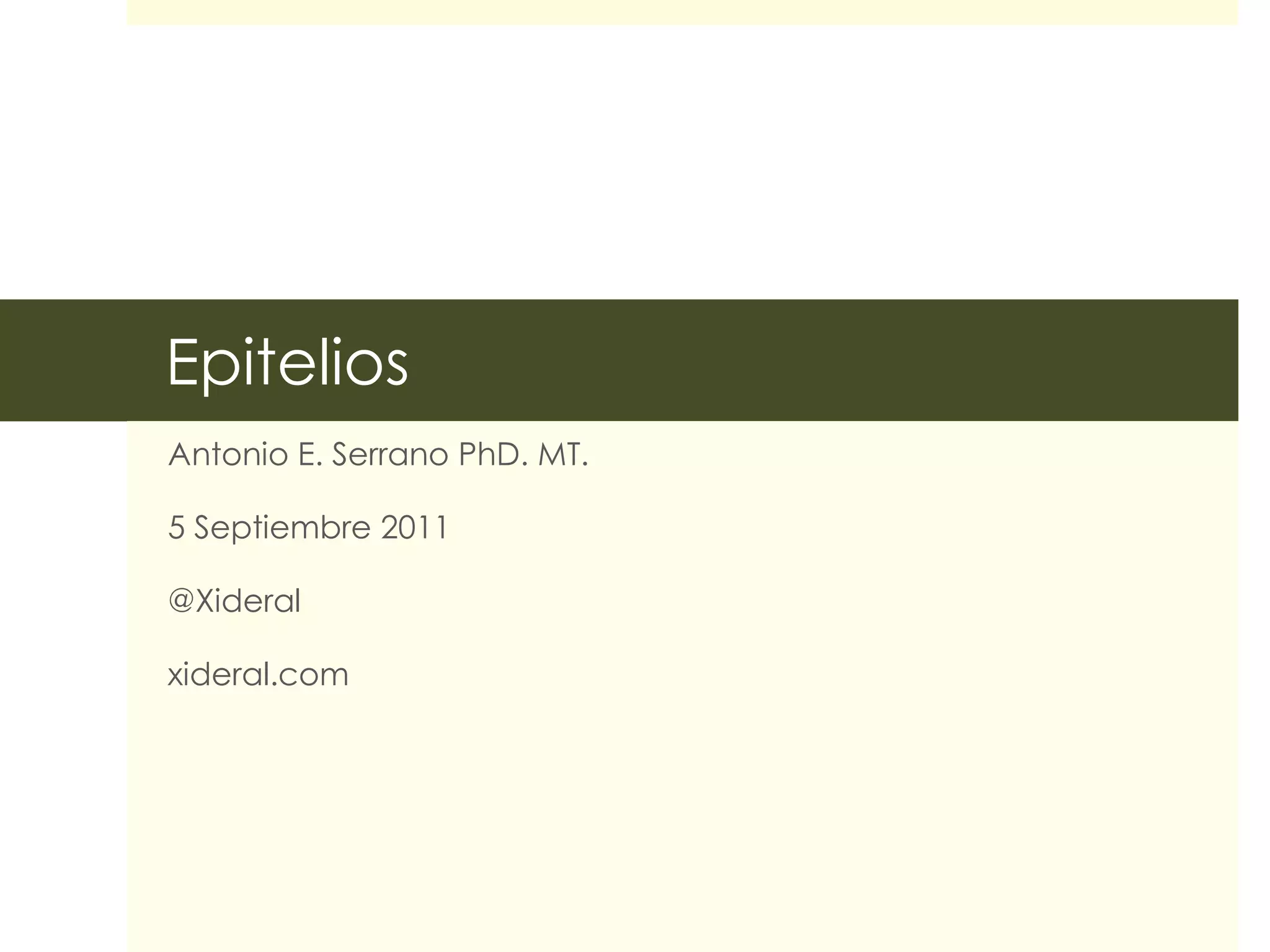Click the surname Serrano
Screen dimensions: 1270x952
(x=390, y=454)
